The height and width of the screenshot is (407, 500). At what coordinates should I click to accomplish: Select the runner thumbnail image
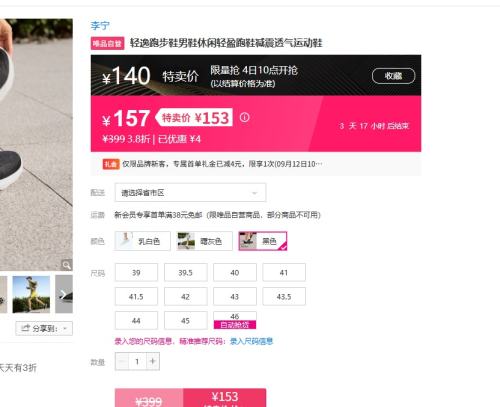coord(31,294)
